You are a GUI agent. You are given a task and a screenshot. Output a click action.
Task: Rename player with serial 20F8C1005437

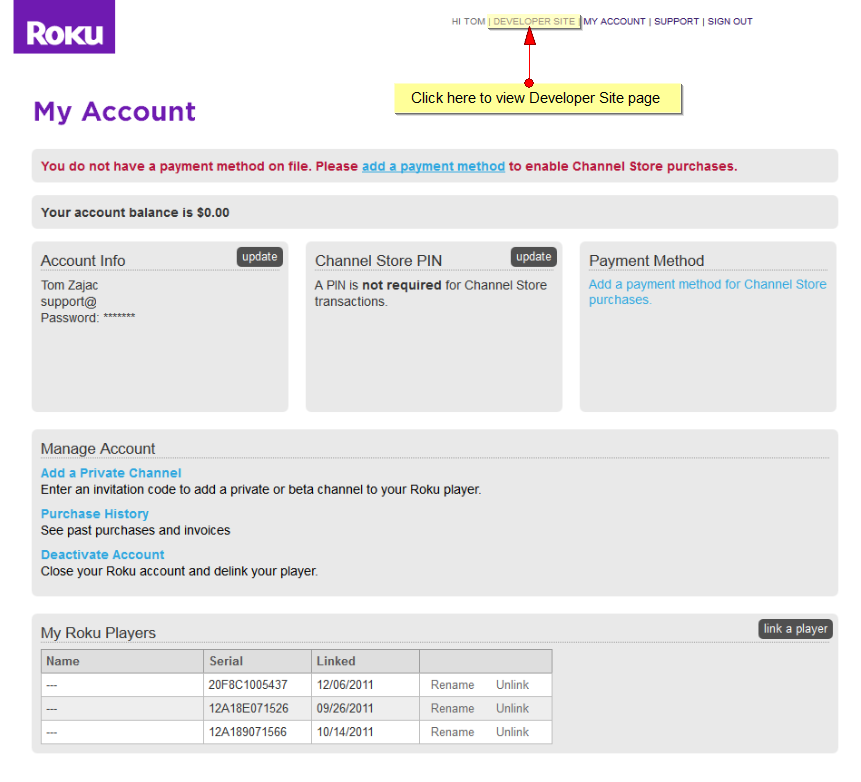(452, 685)
